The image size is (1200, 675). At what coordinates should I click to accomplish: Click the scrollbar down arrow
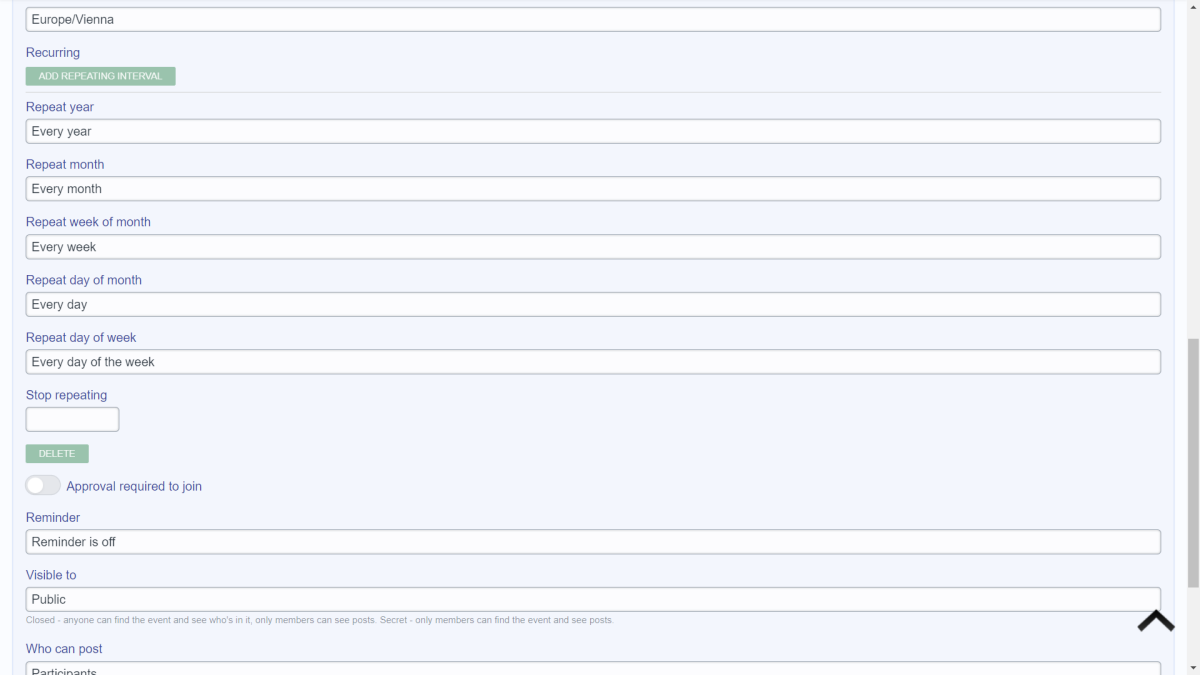(x=1192, y=667)
